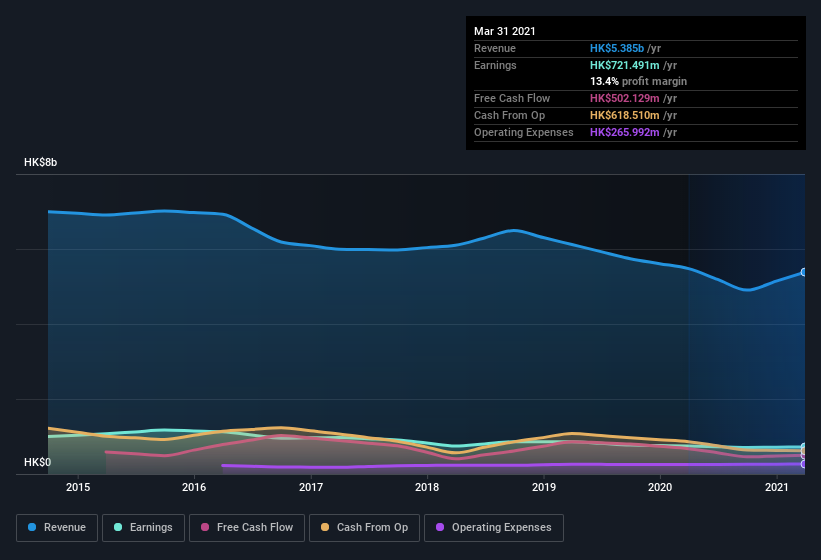Viewport: 821px width, 560px height.
Task: Click the HK$618.510m cash from op value
Action: point(625,115)
